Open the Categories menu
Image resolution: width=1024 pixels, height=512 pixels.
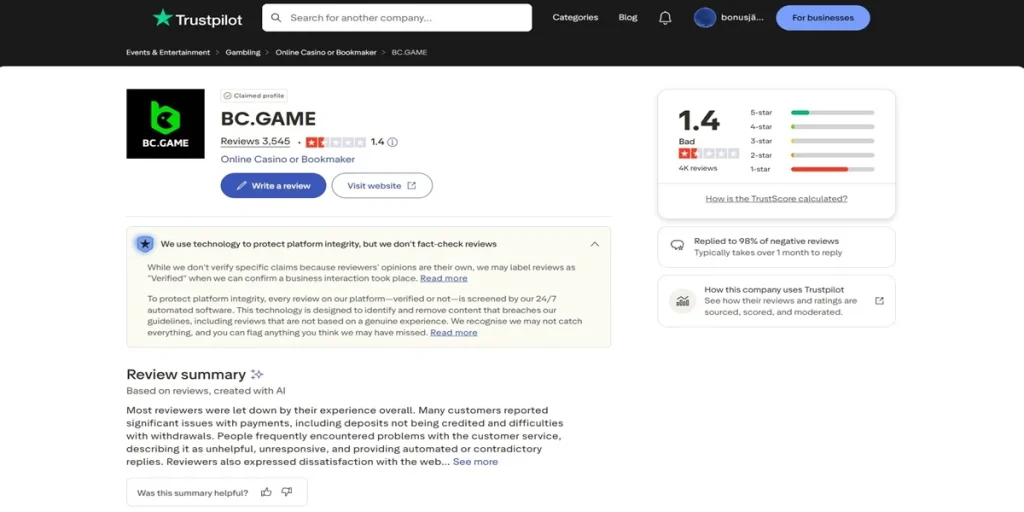tap(575, 18)
